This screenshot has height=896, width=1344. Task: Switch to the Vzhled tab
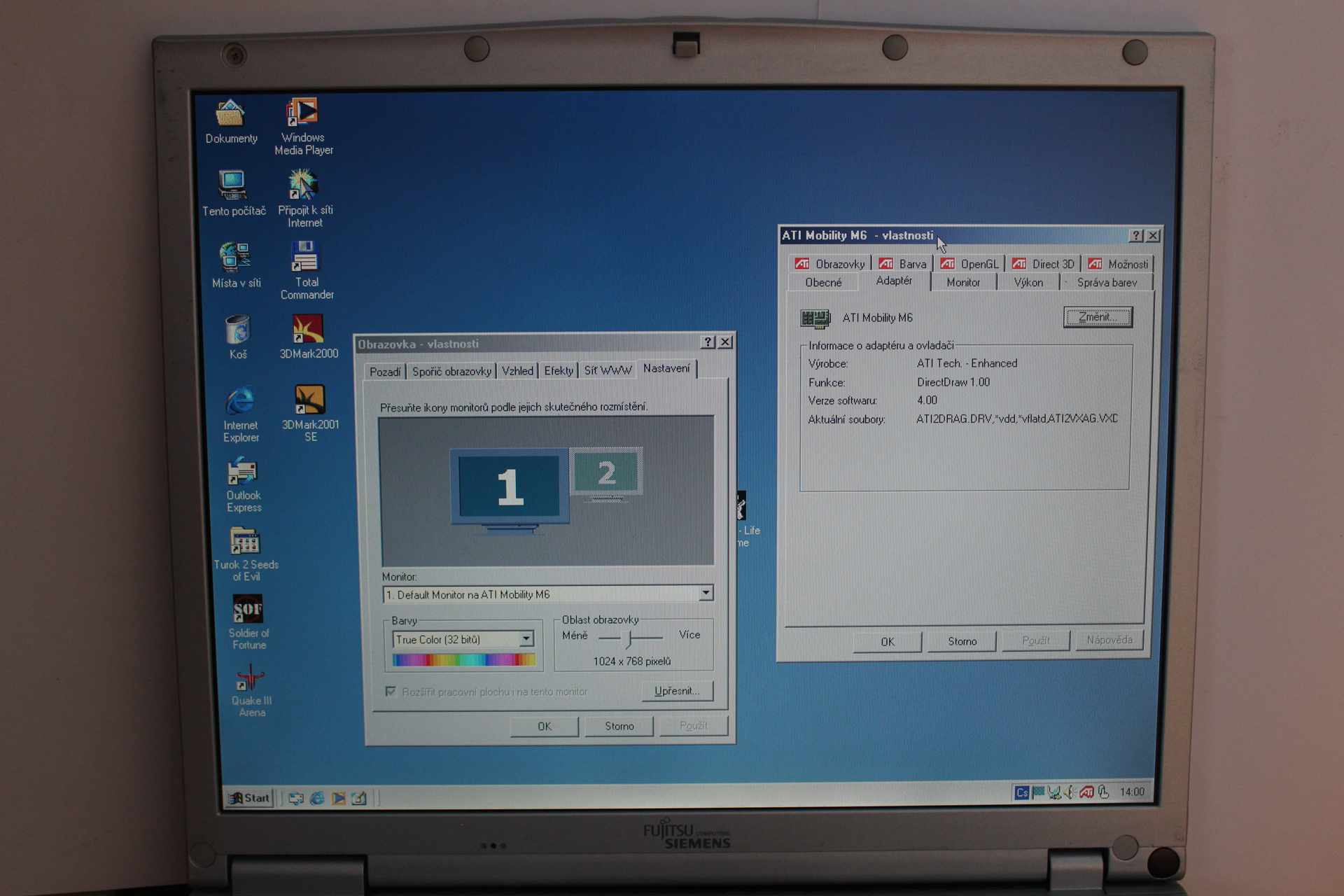[517, 371]
